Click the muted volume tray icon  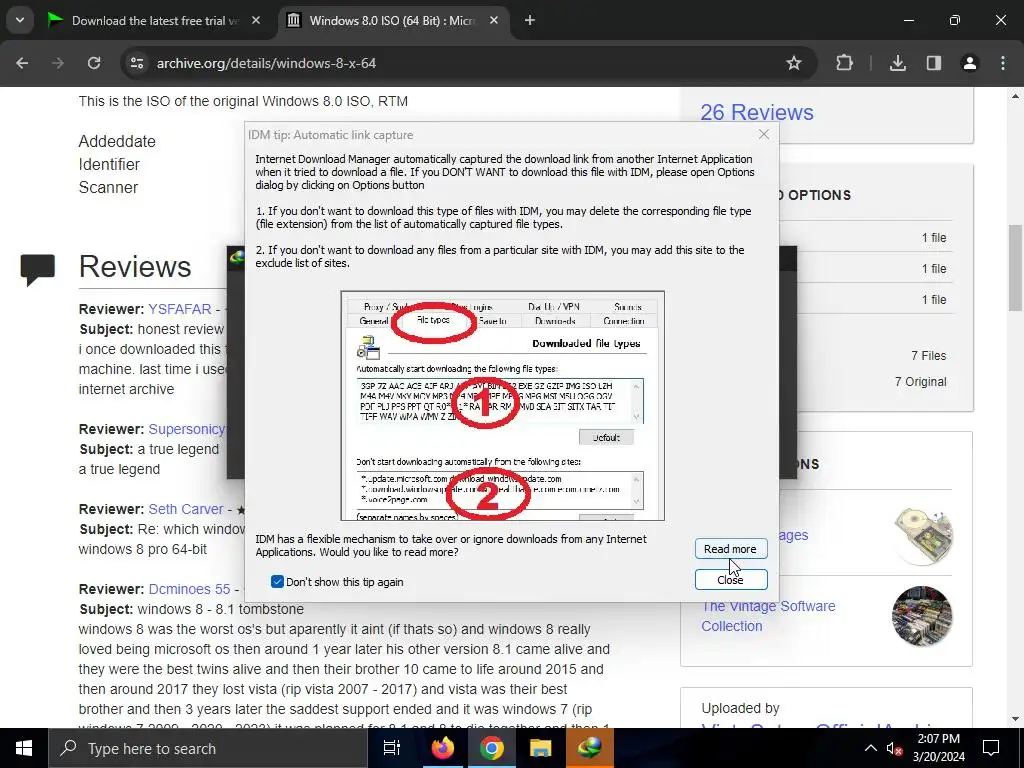pos(894,748)
